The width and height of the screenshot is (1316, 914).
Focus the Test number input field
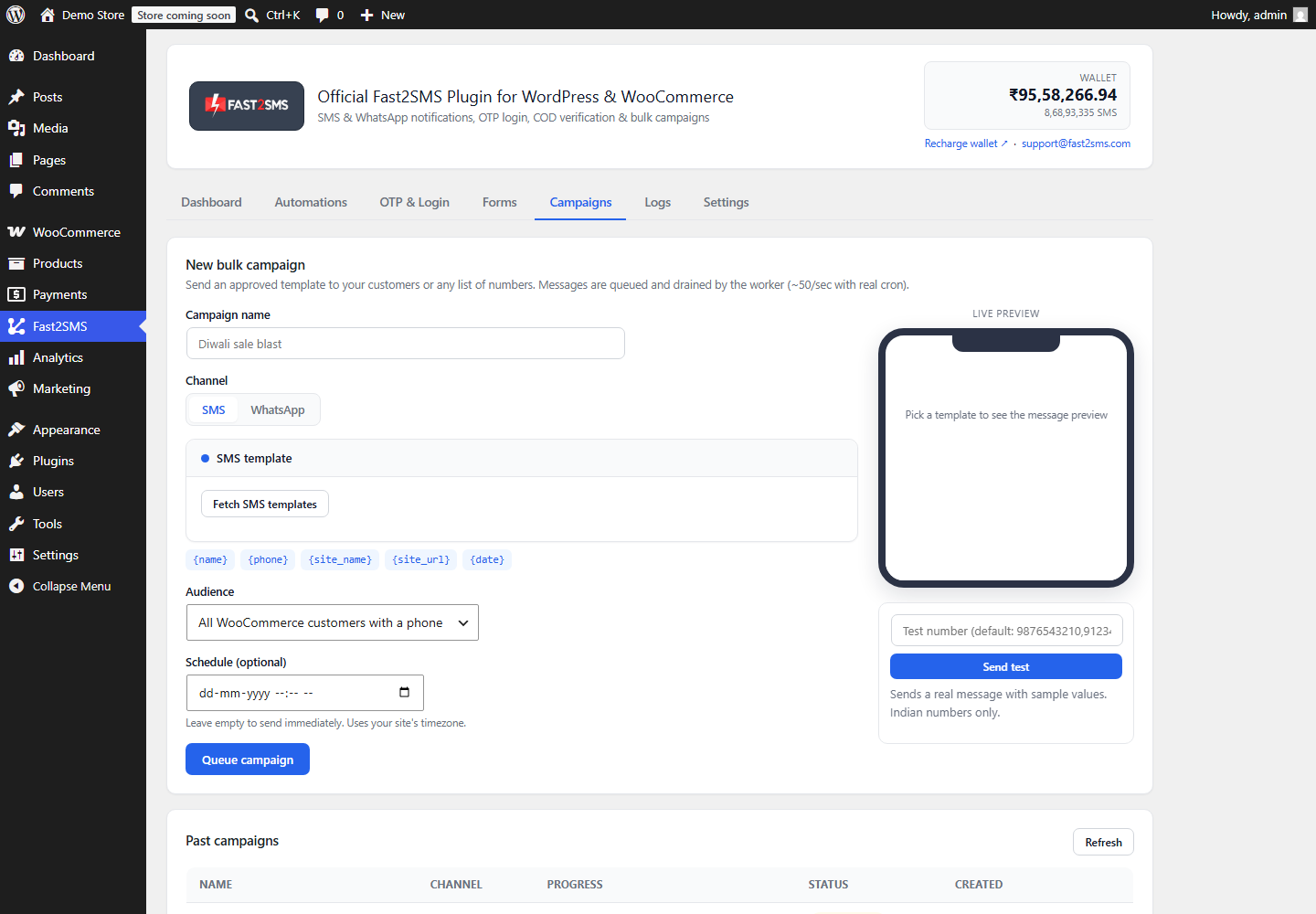point(1006,631)
